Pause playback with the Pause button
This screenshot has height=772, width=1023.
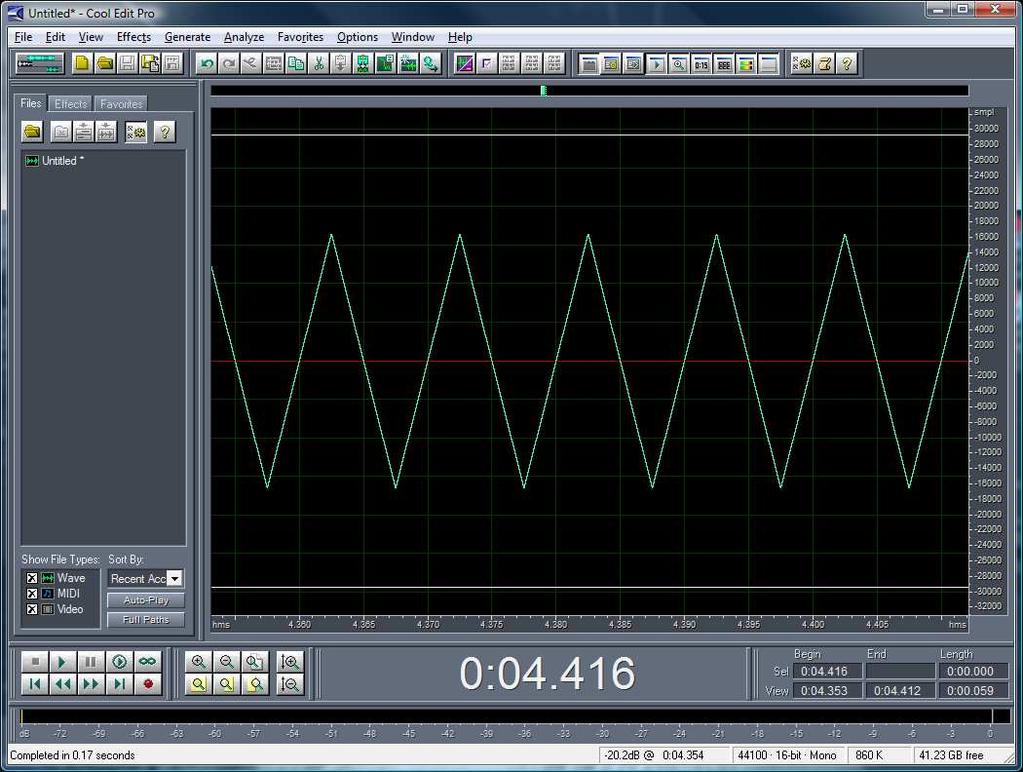pos(91,662)
